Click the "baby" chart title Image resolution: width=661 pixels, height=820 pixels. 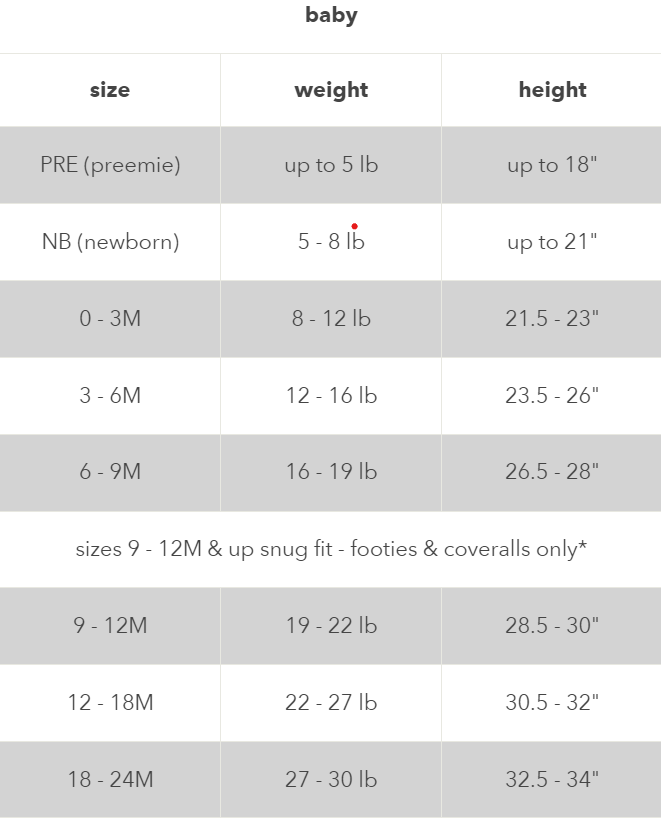click(331, 15)
